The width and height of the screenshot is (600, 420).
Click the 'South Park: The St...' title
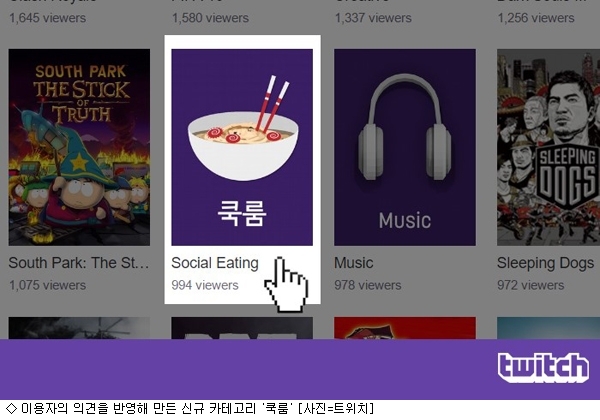click(79, 263)
